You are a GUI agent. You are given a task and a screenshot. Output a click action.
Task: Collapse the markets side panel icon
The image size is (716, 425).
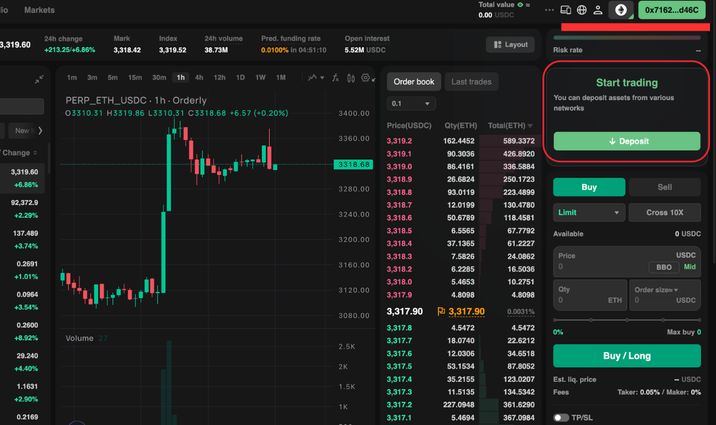pos(39,78)
